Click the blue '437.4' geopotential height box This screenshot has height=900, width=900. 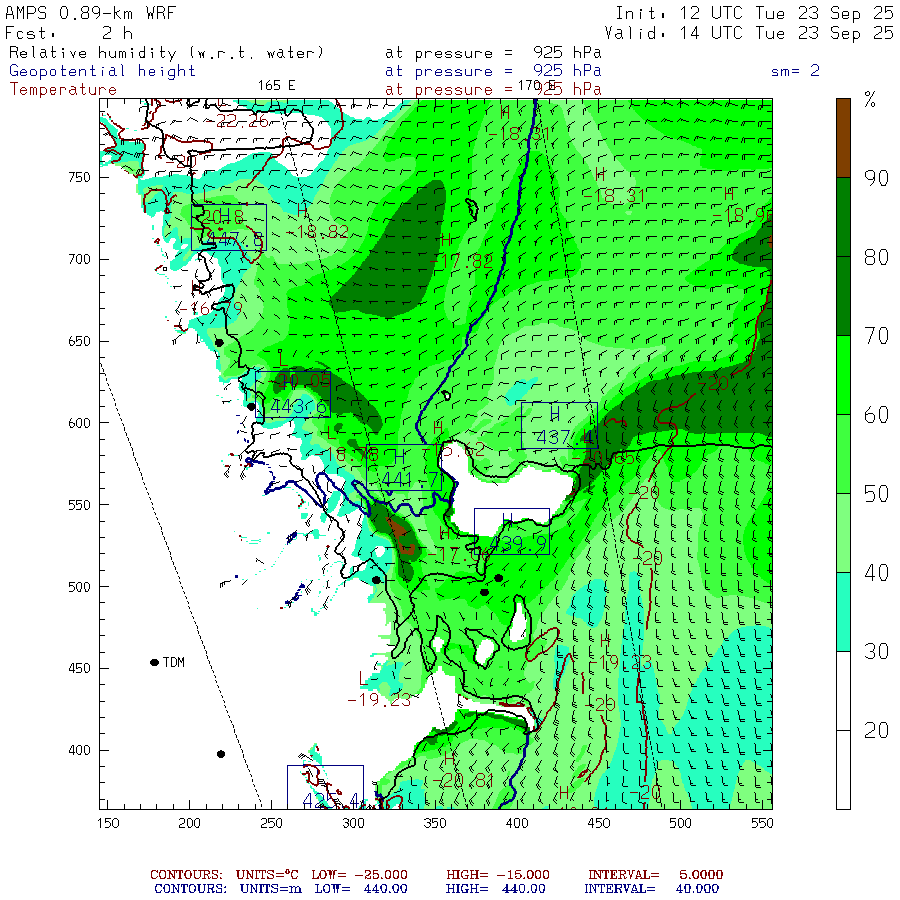click(560, 425)
